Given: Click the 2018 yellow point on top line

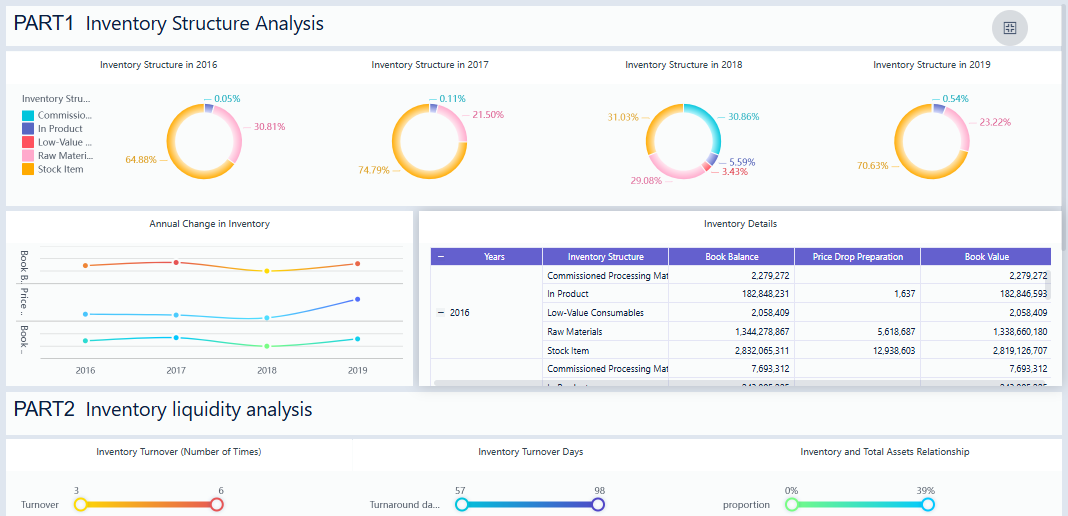Looking at the screenshot, I should [266, 271].
